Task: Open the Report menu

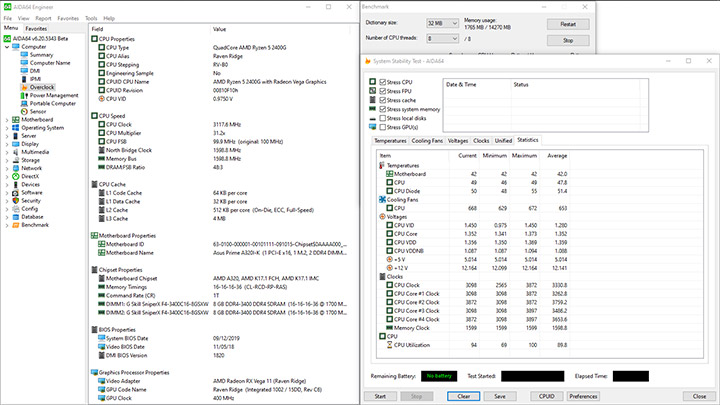Action: click(x=43, y=18)
